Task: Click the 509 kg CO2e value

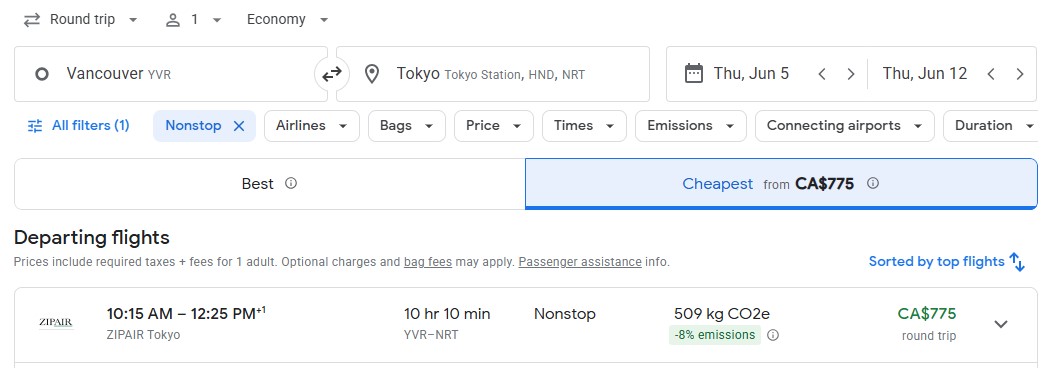Action: 722,313
